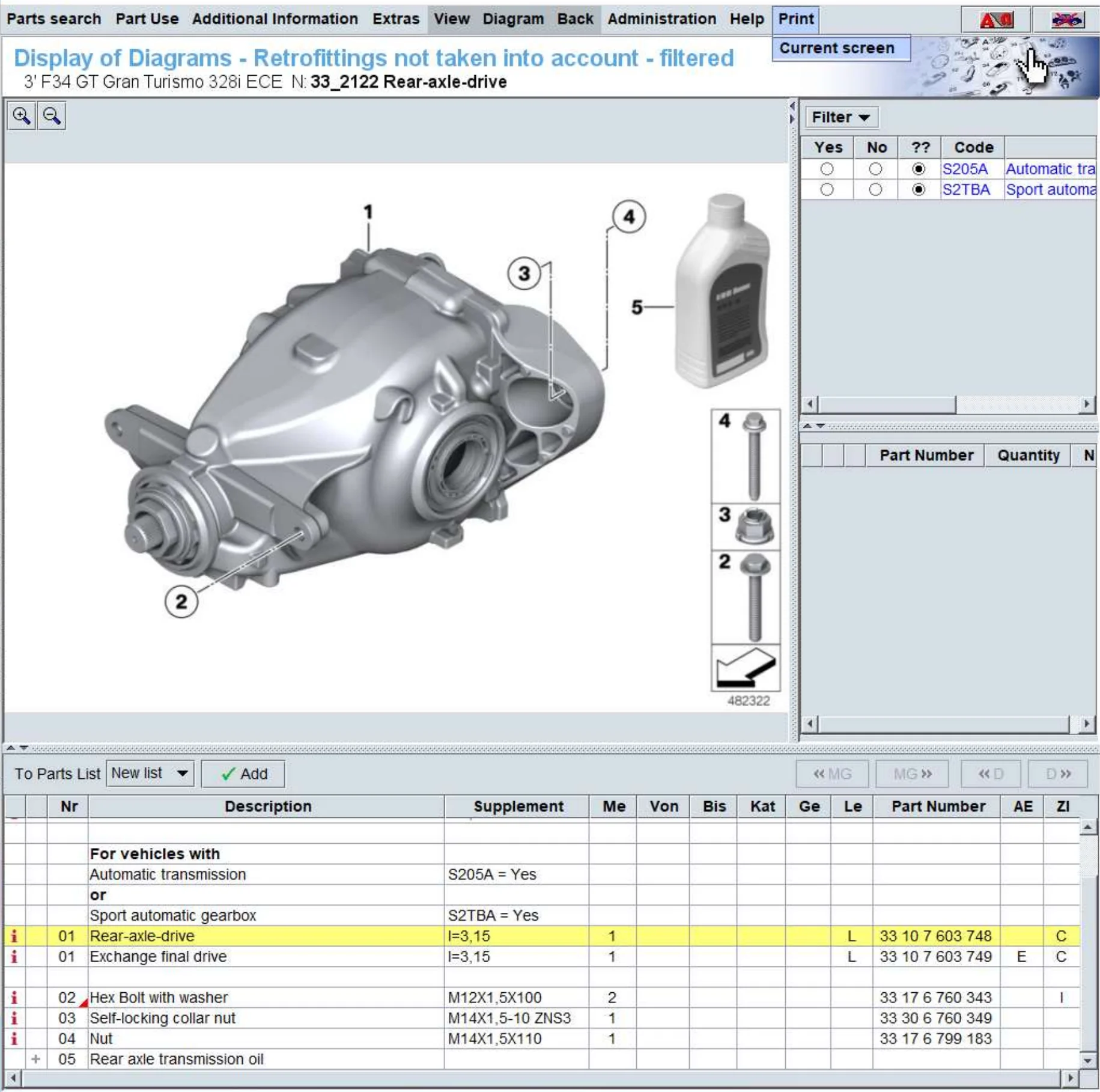Open the Part Use menu
The height and width of the screenshot is (1092, 1100).
coord(147,19)
